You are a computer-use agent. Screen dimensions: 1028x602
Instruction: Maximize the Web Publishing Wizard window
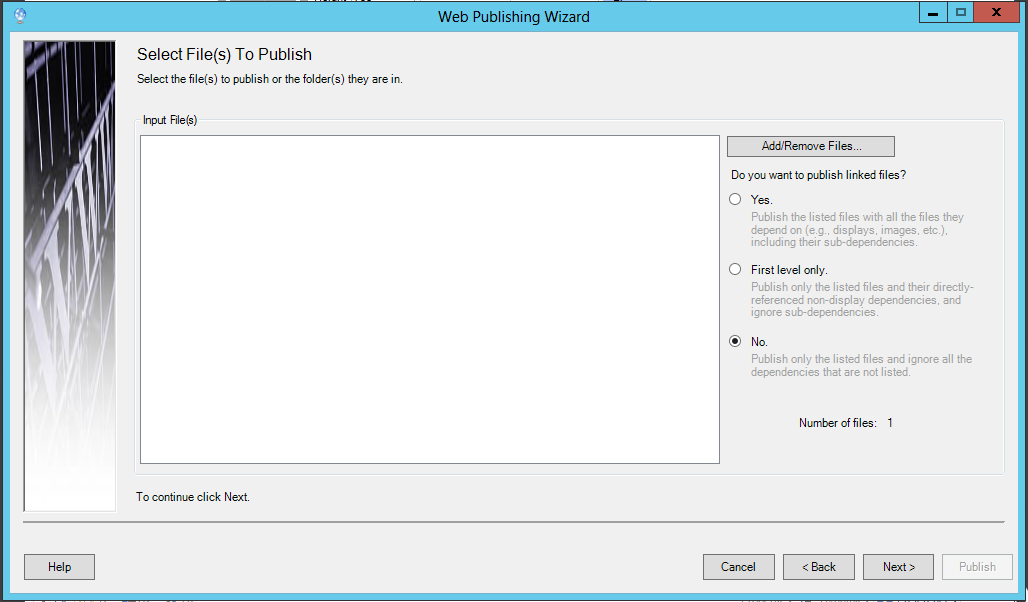point(961,14)
